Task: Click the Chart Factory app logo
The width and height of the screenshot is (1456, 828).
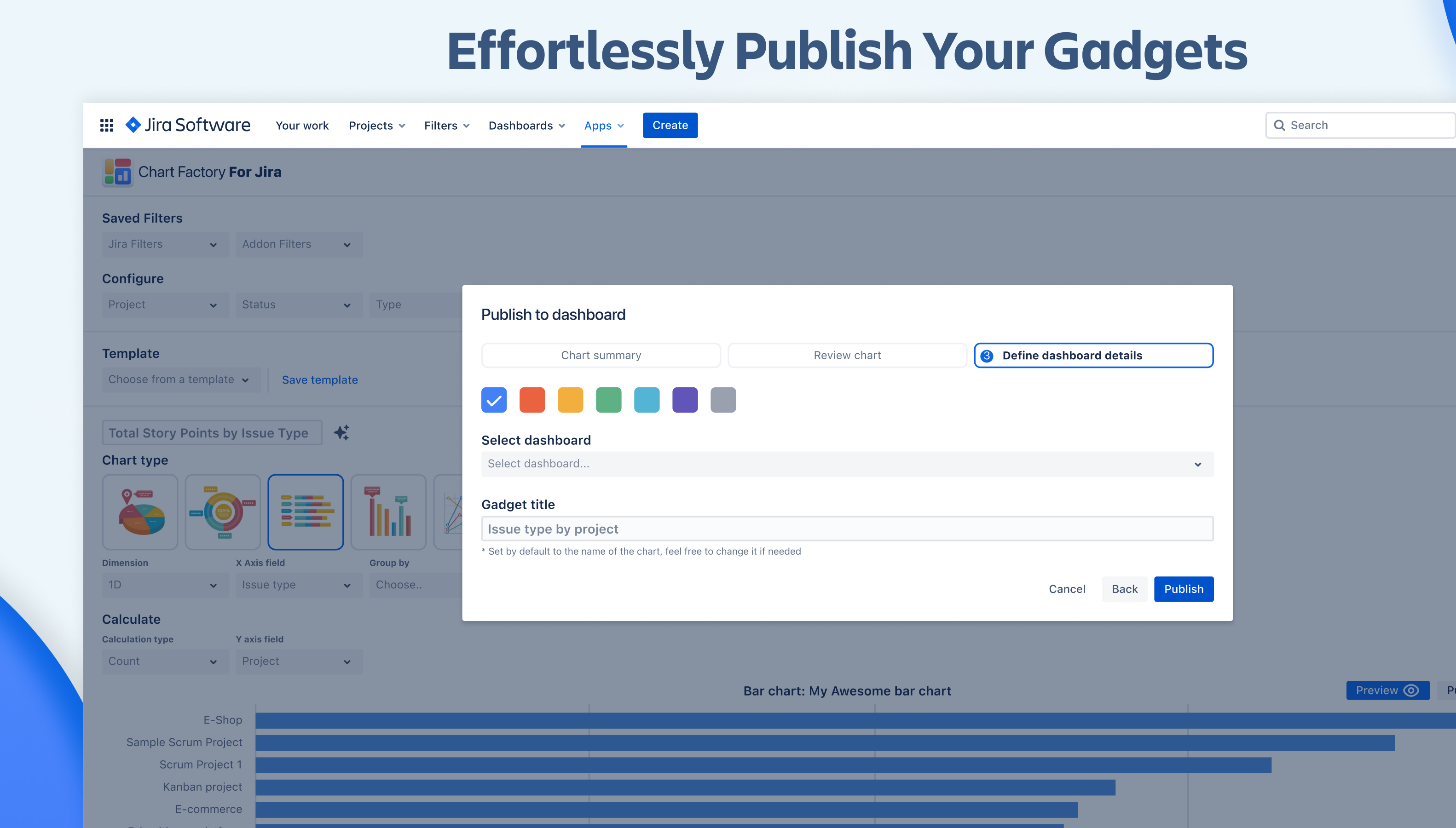Action: tap(118, 172)
